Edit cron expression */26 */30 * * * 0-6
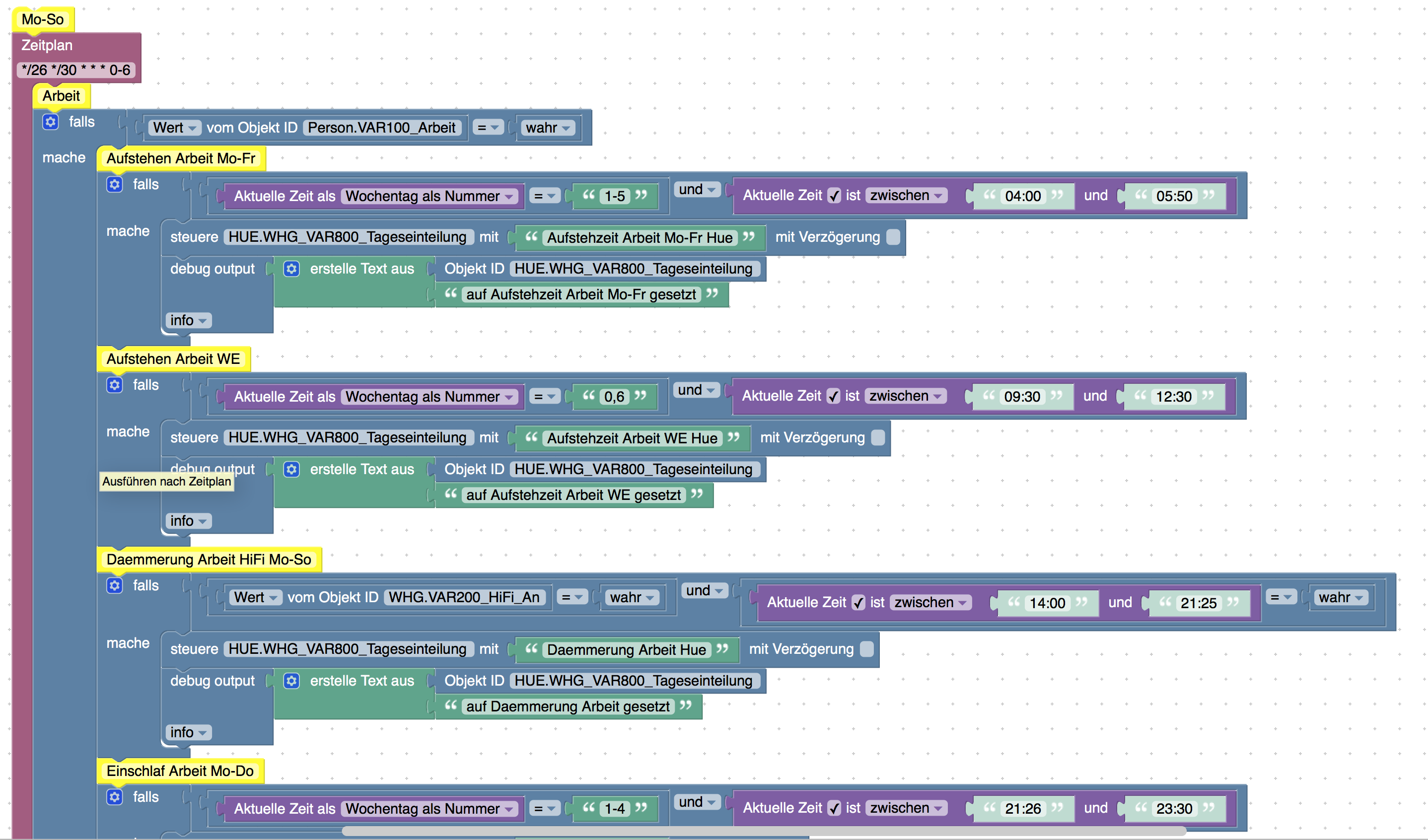Screen dimensions: 1428x840 [x=76, y=70]
